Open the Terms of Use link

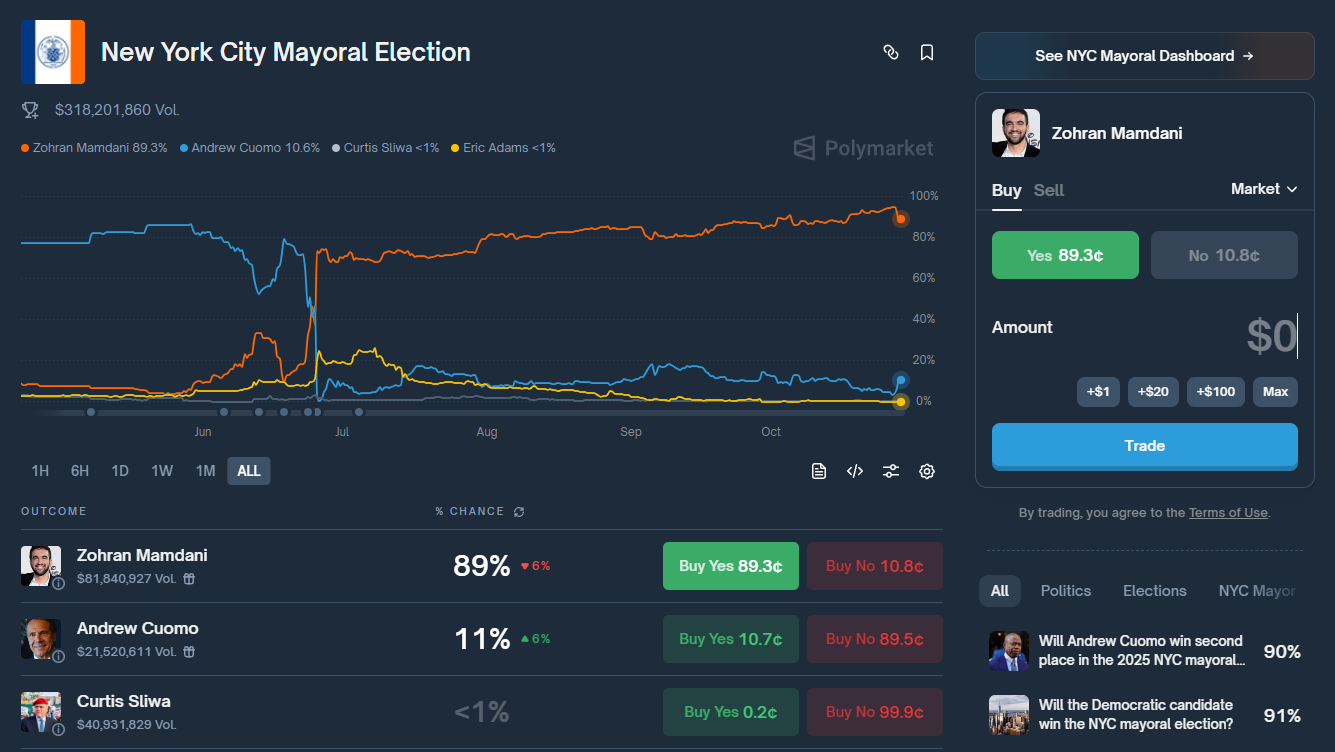[1227, 513]
